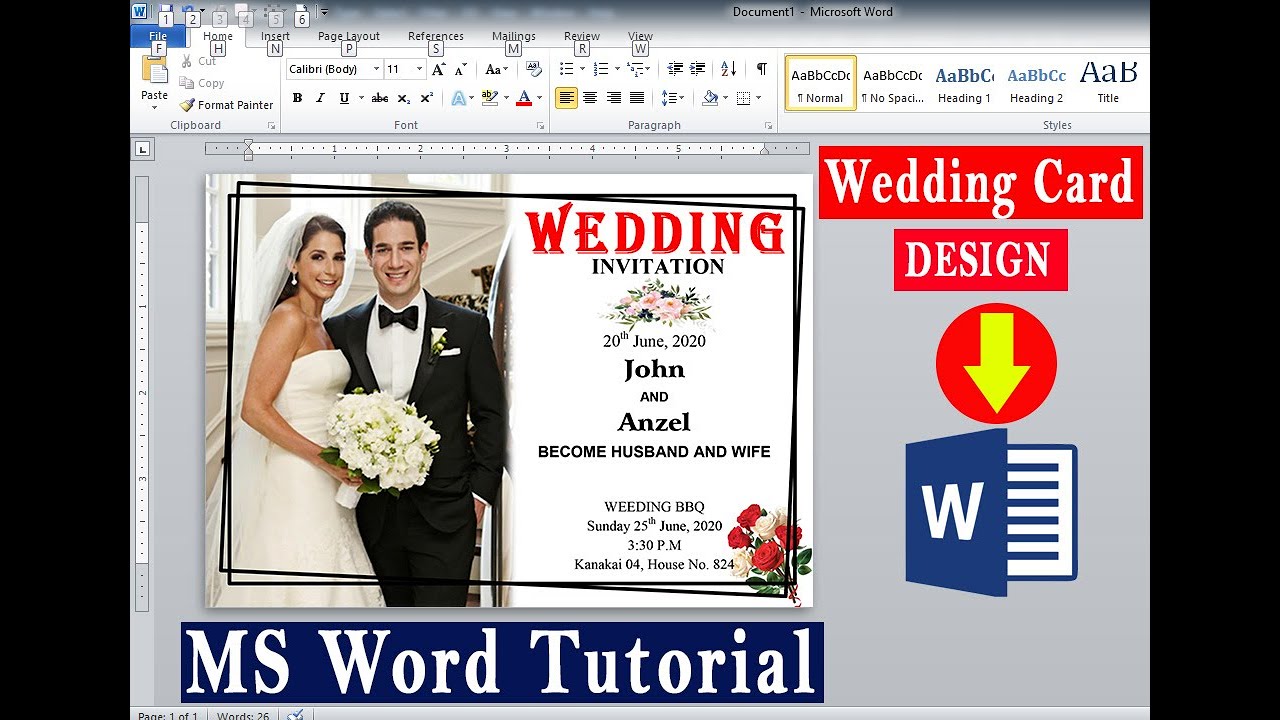Switch to the Insert tab
The image size is (1280, 720).
coord(275,36)
